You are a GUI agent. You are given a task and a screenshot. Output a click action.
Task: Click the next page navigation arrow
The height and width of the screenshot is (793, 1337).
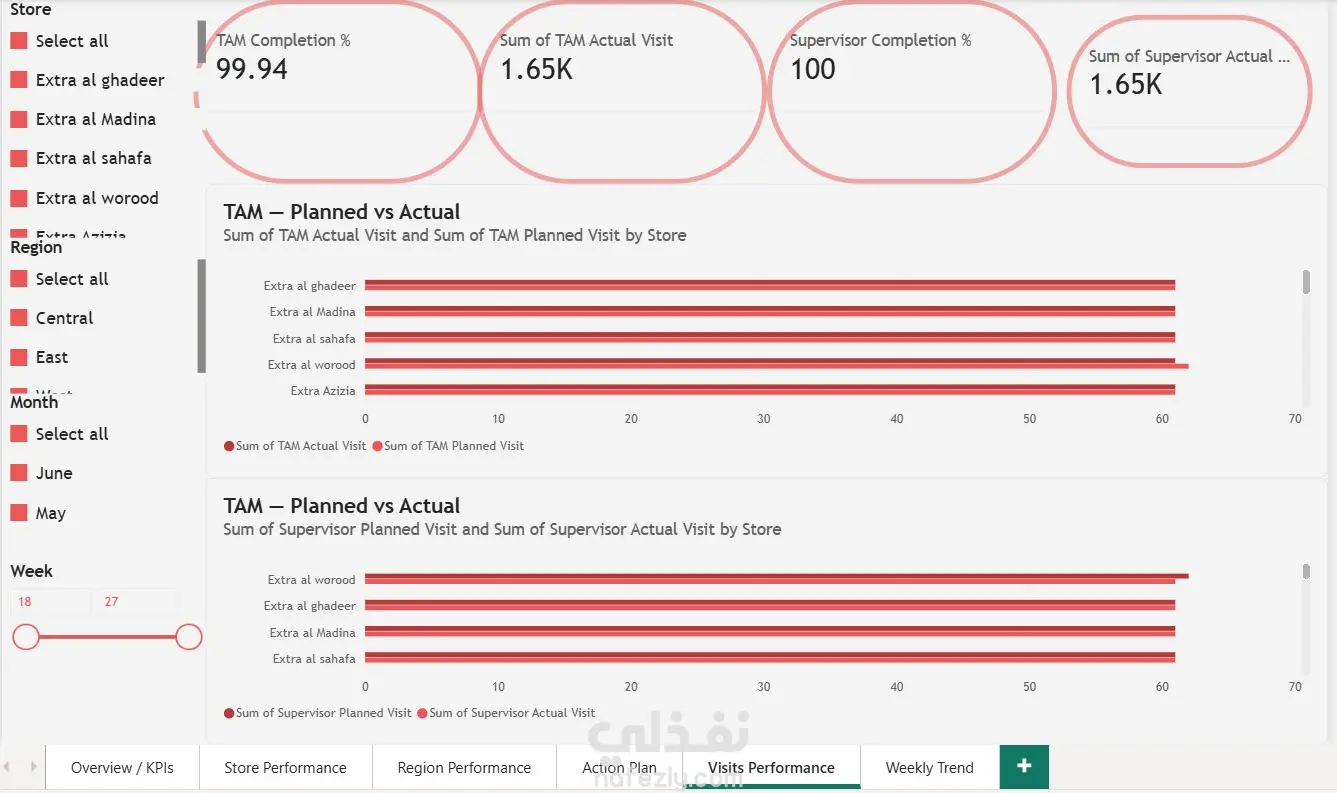(33, 767)
